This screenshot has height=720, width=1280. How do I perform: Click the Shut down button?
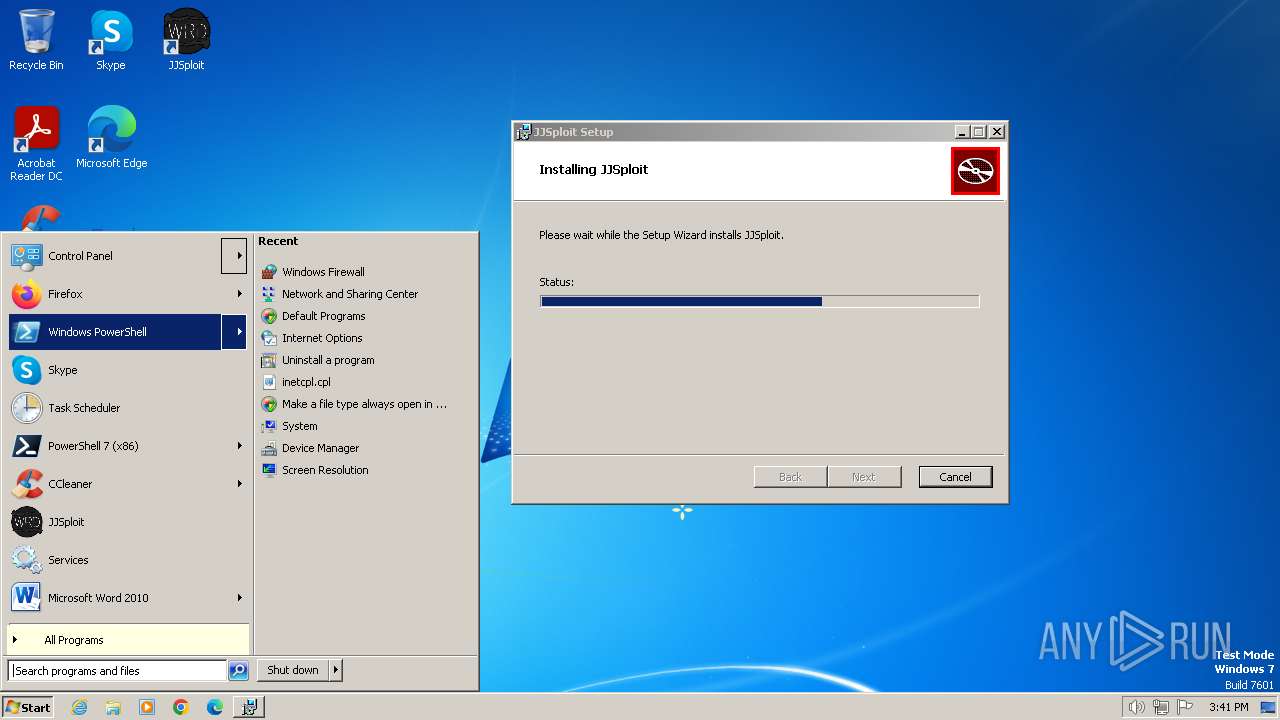293,670
